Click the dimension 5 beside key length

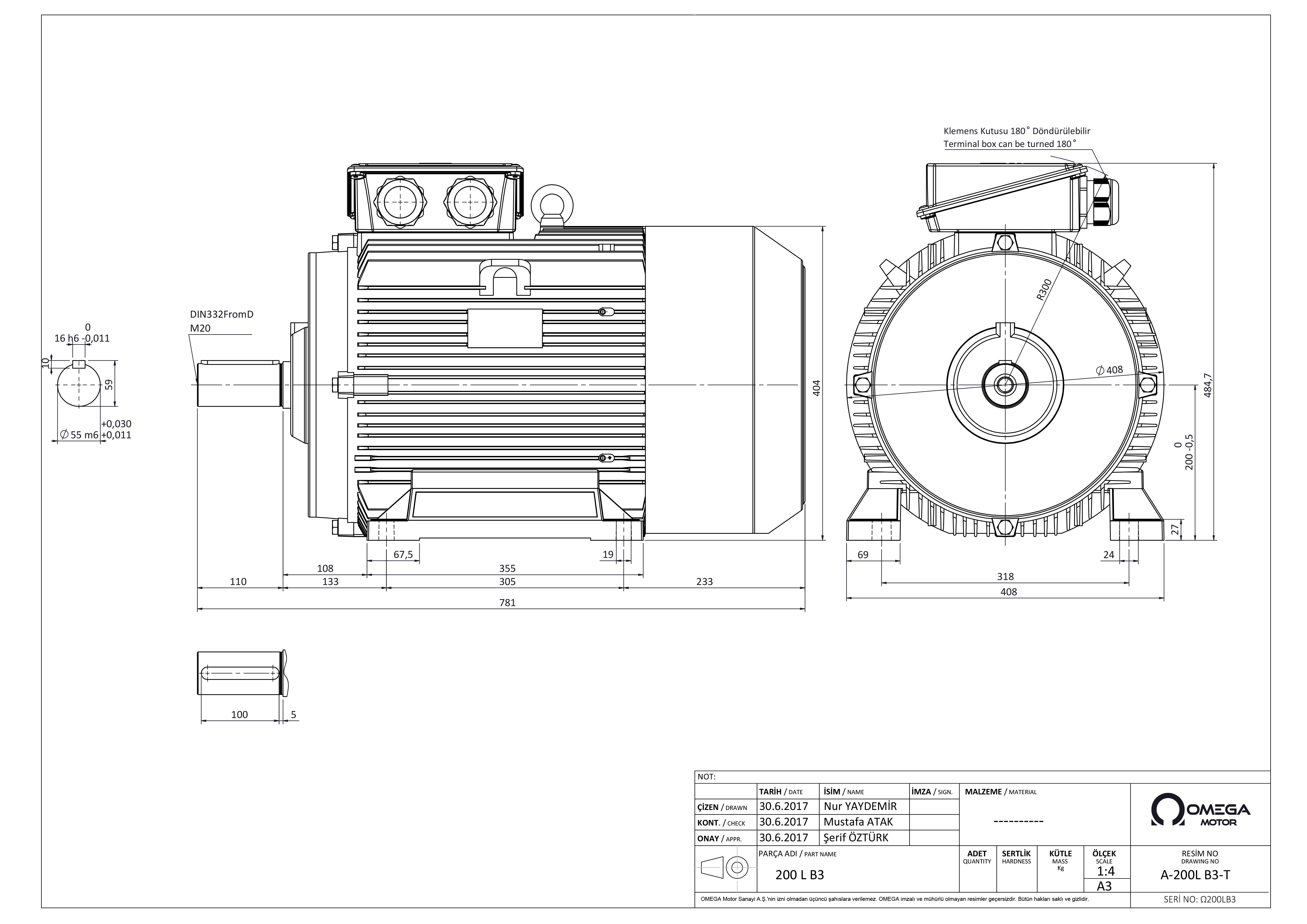294,714
